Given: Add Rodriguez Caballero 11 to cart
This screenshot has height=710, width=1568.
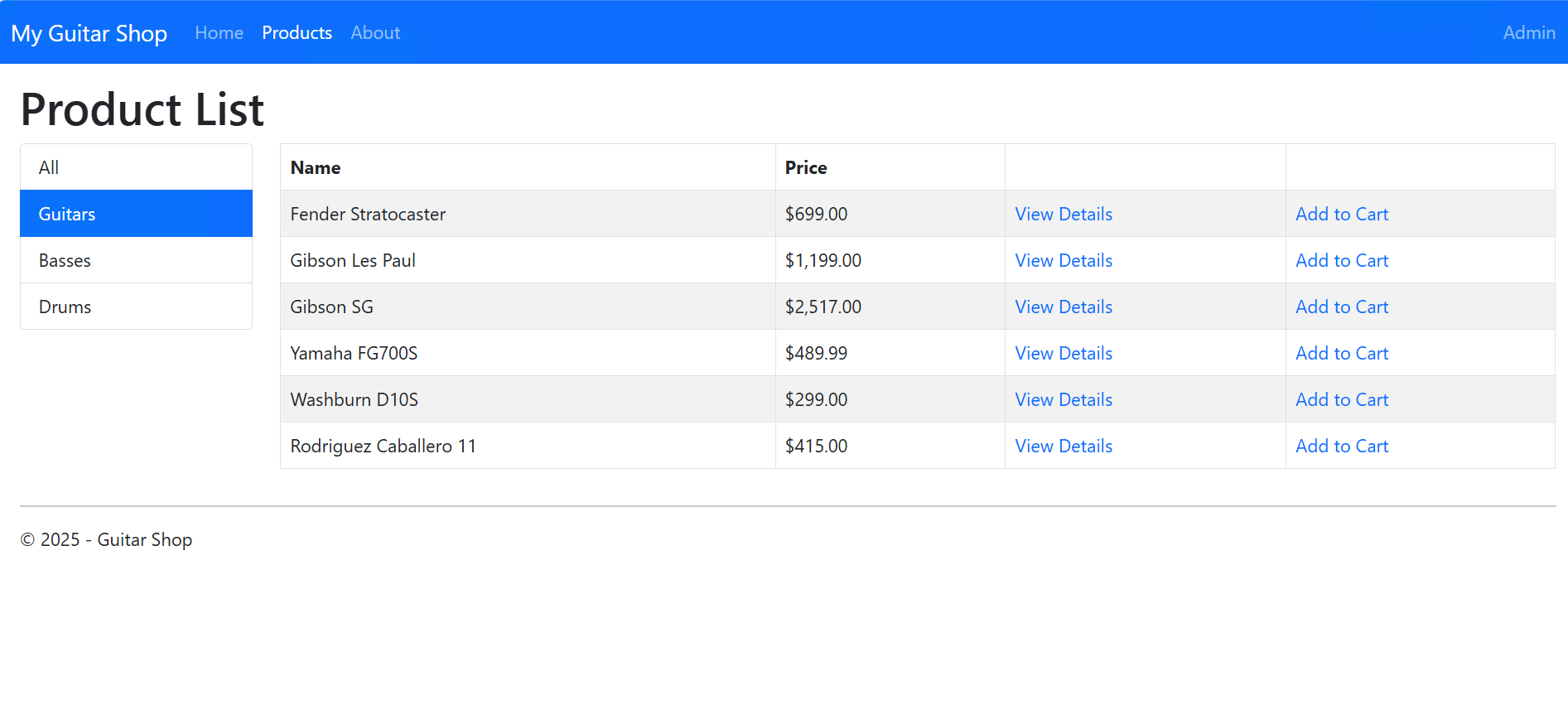Looking at the screenshot, I should tap(1342, 446).
